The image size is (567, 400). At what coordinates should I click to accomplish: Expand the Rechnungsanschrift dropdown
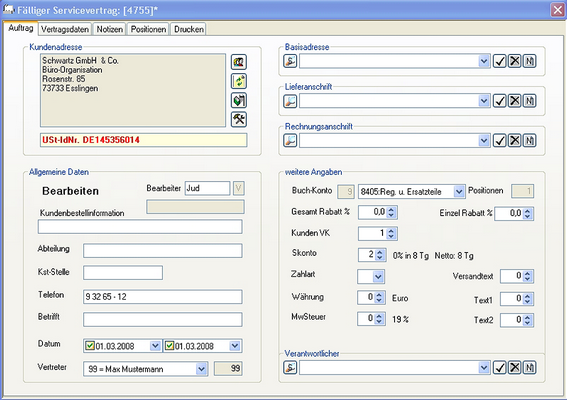click(x=484, y=140)
